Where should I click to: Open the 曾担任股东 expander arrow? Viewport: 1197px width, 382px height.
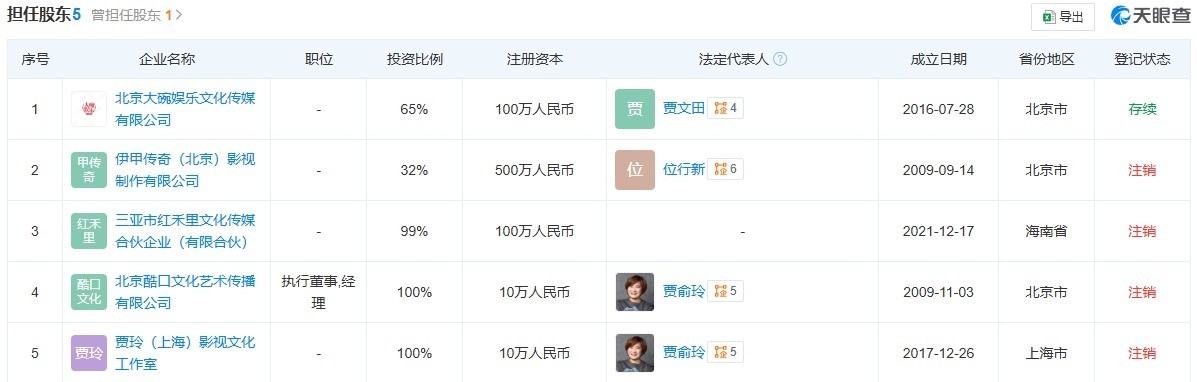tap(179, 15)
